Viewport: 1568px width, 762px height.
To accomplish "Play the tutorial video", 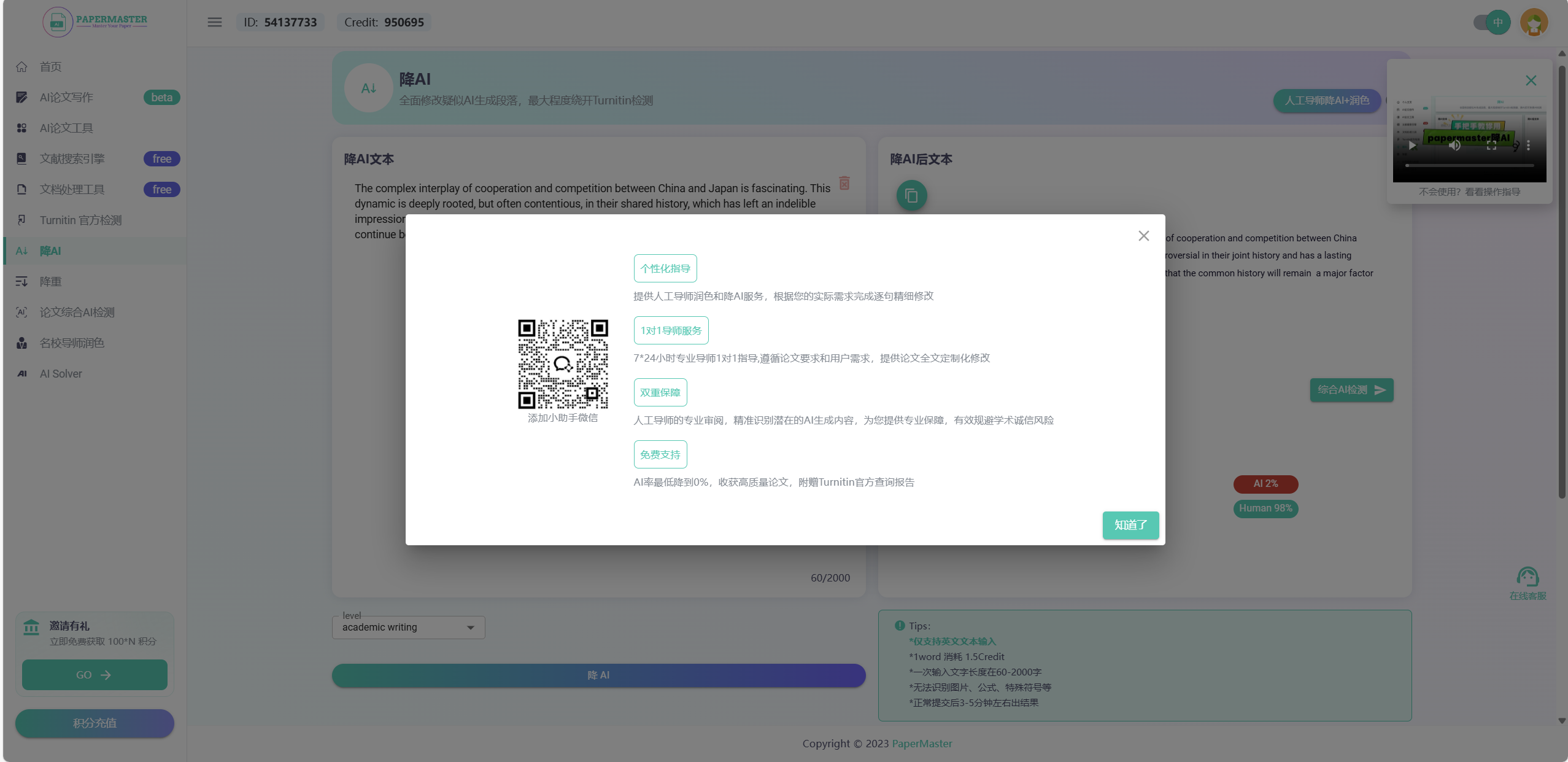I will pos(1412,146).
